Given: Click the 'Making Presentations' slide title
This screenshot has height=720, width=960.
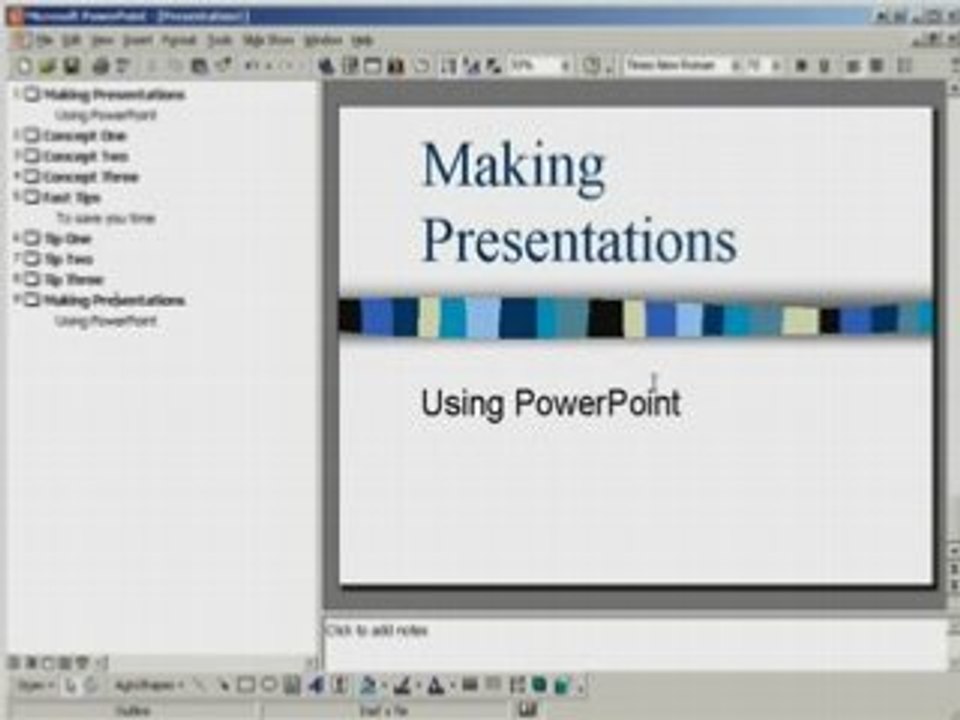Looking at the screenshot, I should [579, 202].
